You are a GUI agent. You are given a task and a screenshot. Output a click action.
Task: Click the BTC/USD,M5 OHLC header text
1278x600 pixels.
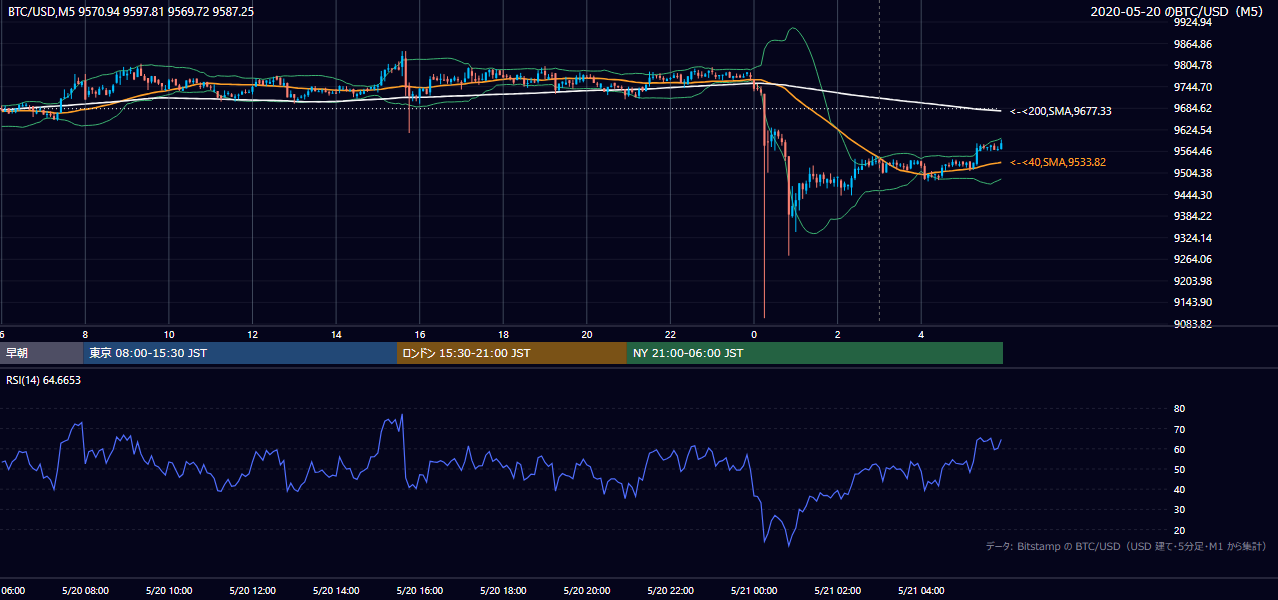pos(130,11)
